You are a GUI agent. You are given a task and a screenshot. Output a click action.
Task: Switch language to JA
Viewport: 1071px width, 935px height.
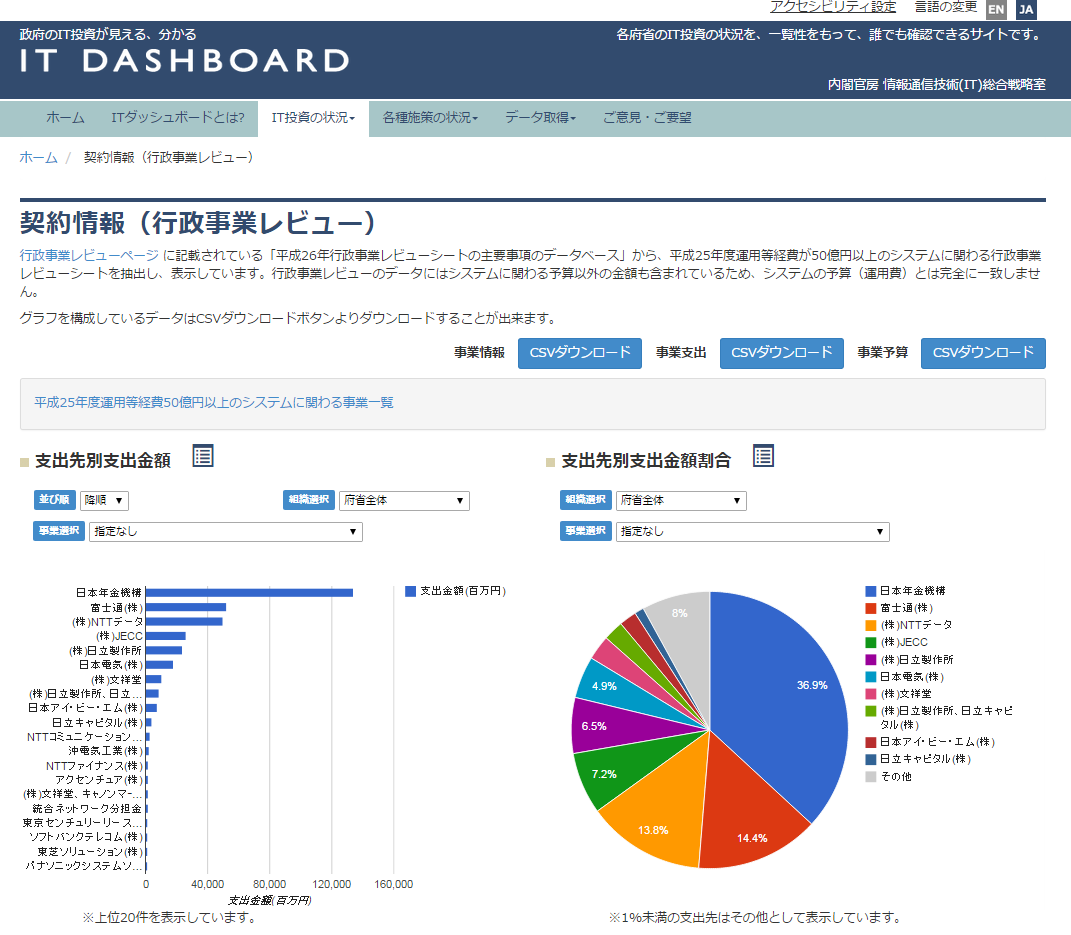pyautogui.click(x=1026, y=10)
